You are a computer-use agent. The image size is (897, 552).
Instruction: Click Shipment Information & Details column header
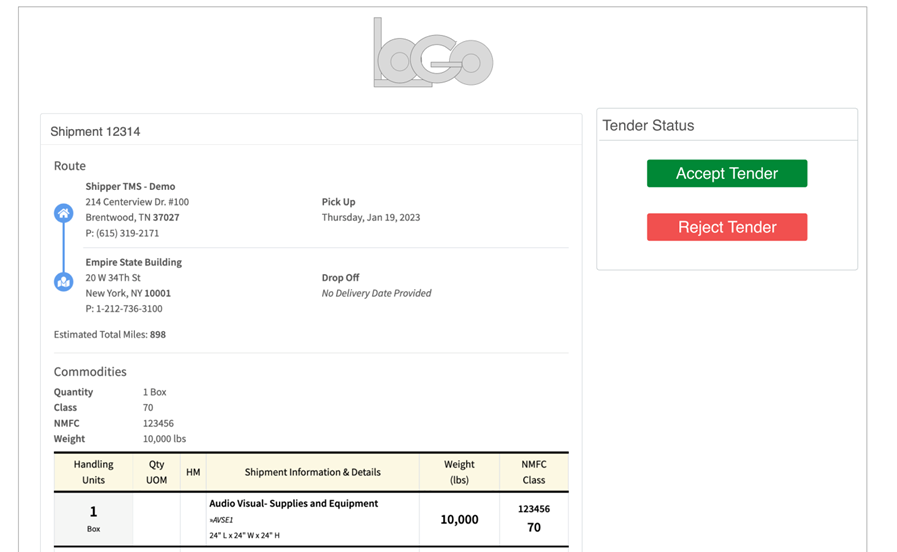[x=313, y=472]
